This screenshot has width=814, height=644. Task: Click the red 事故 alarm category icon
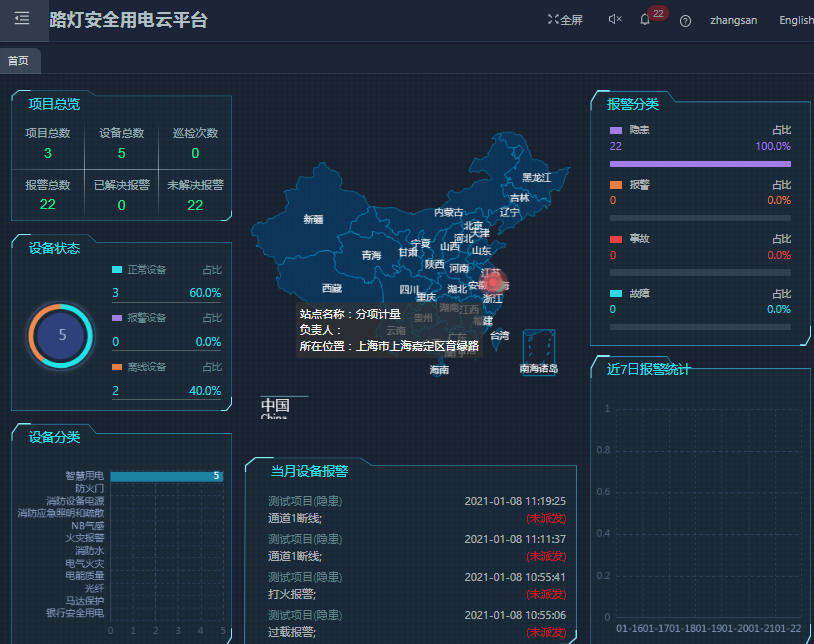coord(616,239)
